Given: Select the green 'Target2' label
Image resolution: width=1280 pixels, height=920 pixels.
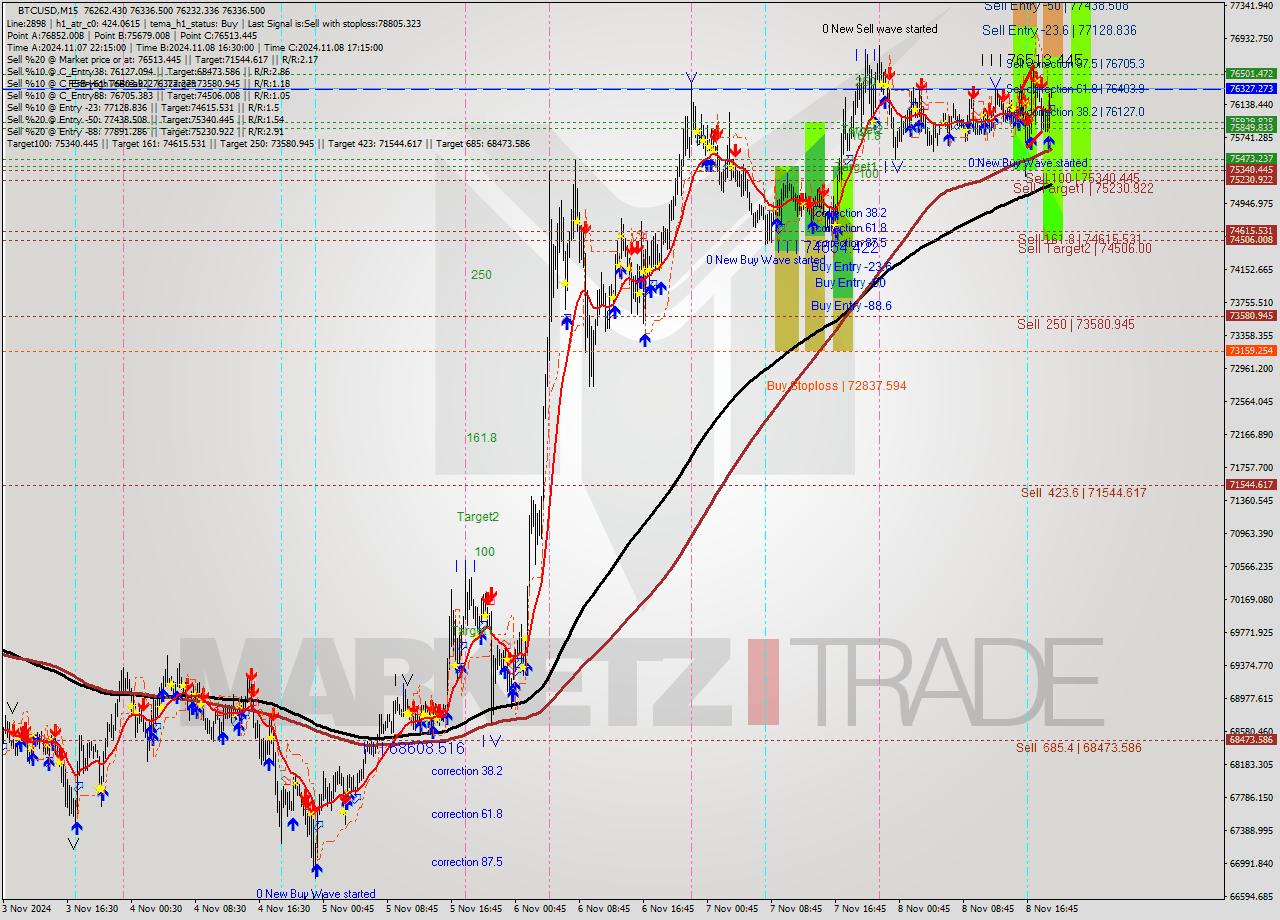Looking at the screenshot, I should (x=478, y=517).
